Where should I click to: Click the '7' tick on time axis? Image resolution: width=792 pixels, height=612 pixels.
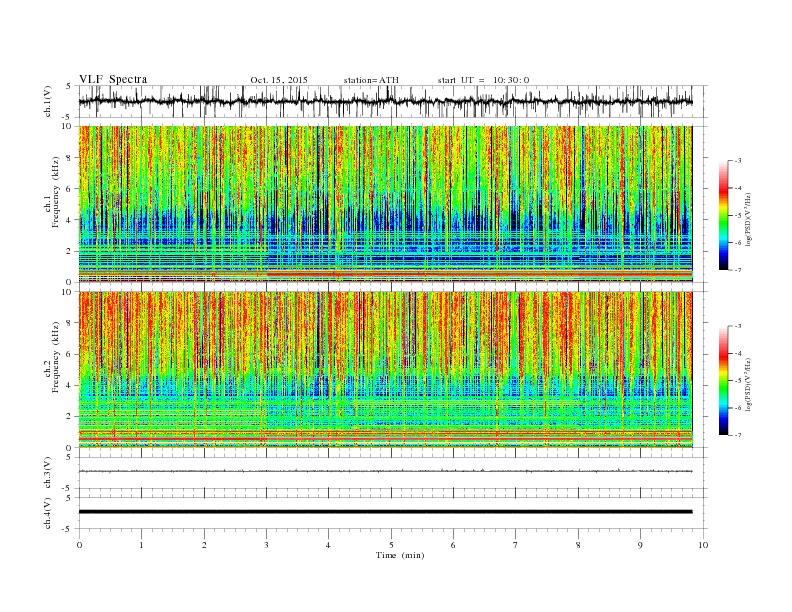pos(516,545)
